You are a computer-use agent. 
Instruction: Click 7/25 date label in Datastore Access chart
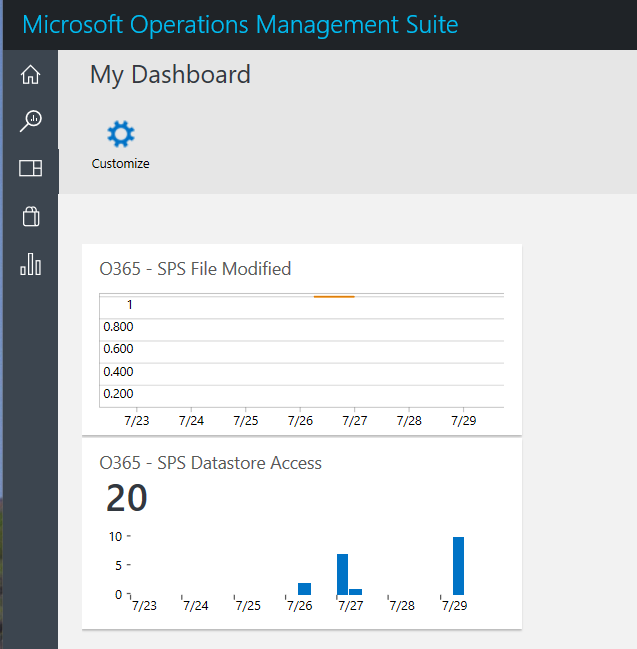248,606
